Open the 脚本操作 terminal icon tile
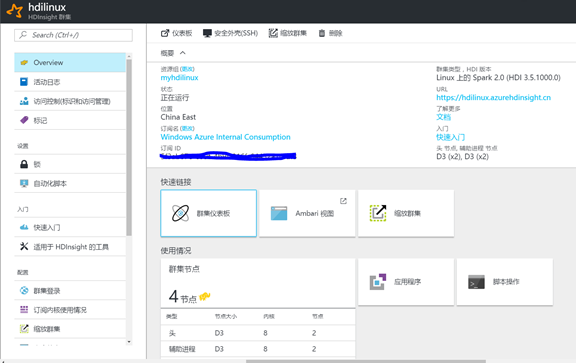 (476, 282)
